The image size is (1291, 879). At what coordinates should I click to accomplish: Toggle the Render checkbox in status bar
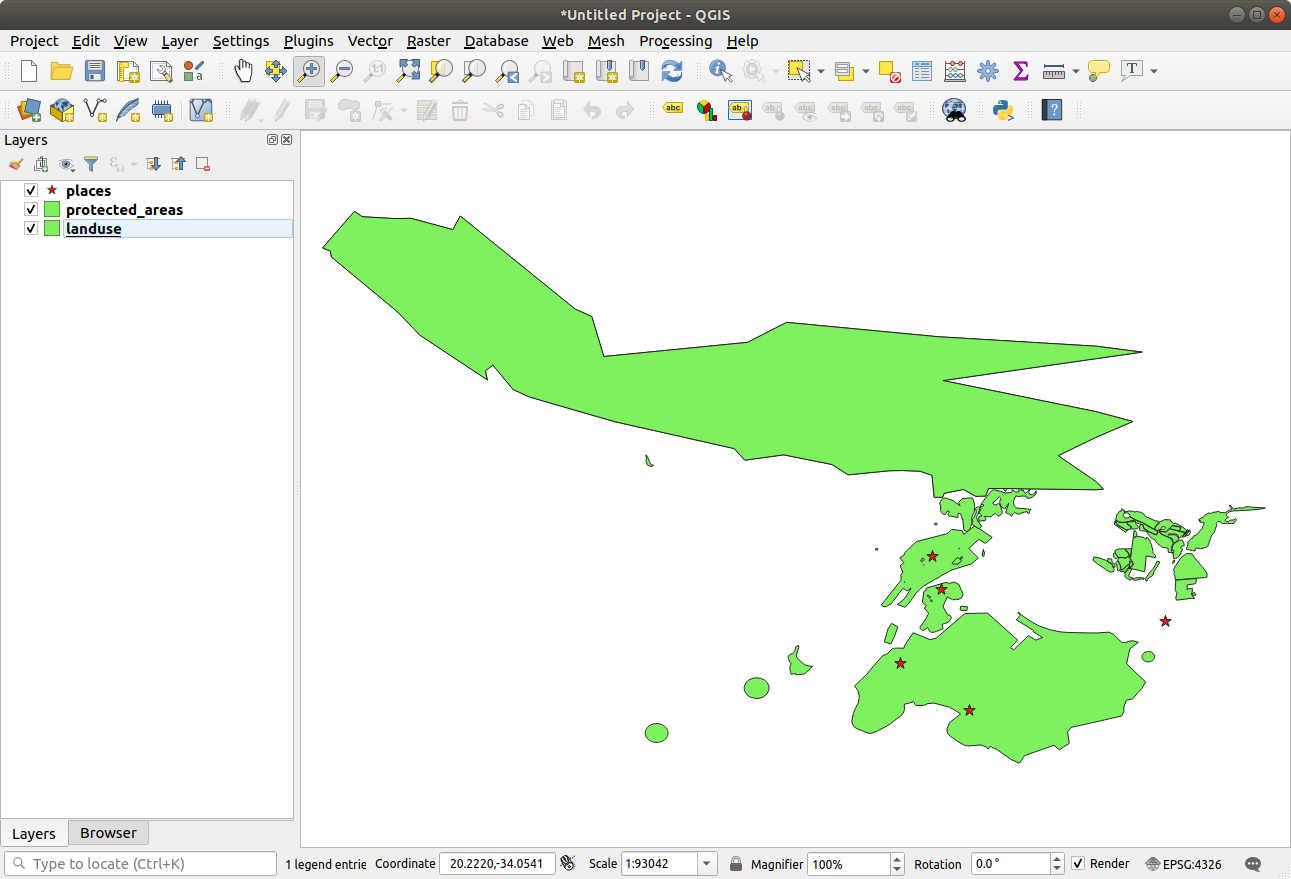[1077, 864]
